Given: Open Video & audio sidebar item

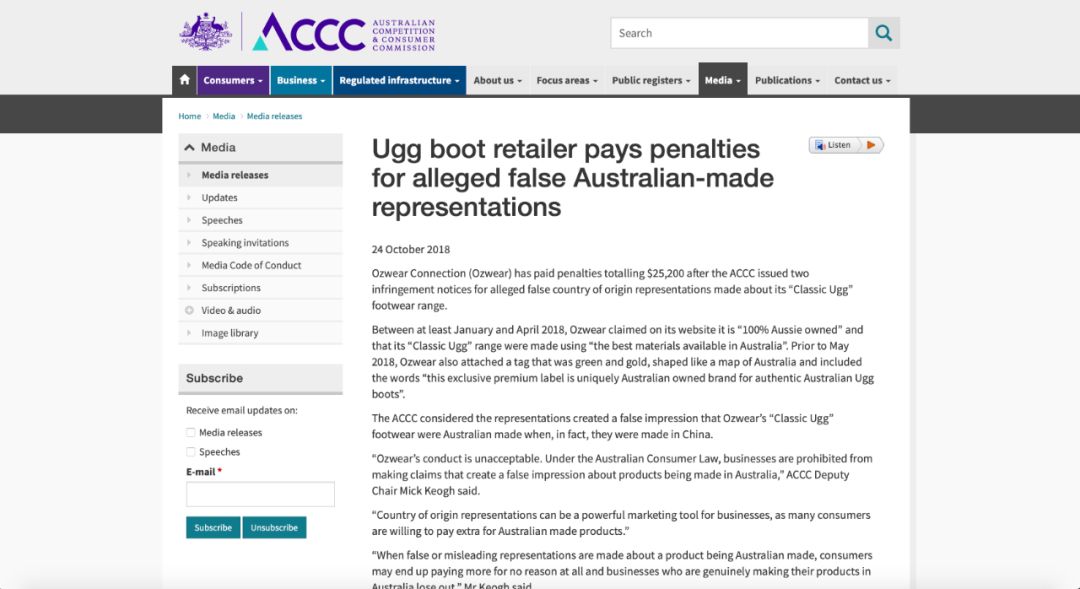Looking at the screenshot, I should [x=260, y=311].
